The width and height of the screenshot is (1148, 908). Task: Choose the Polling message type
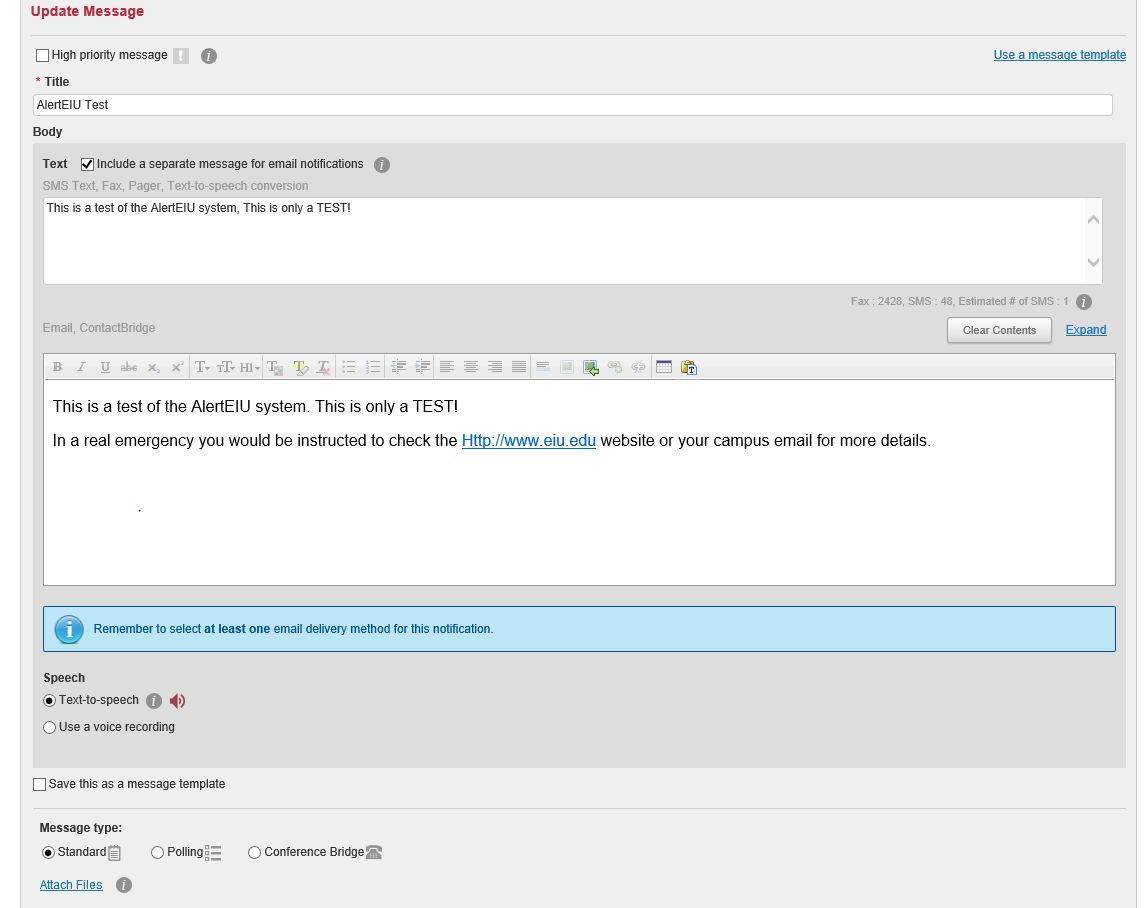pos(158,853)
